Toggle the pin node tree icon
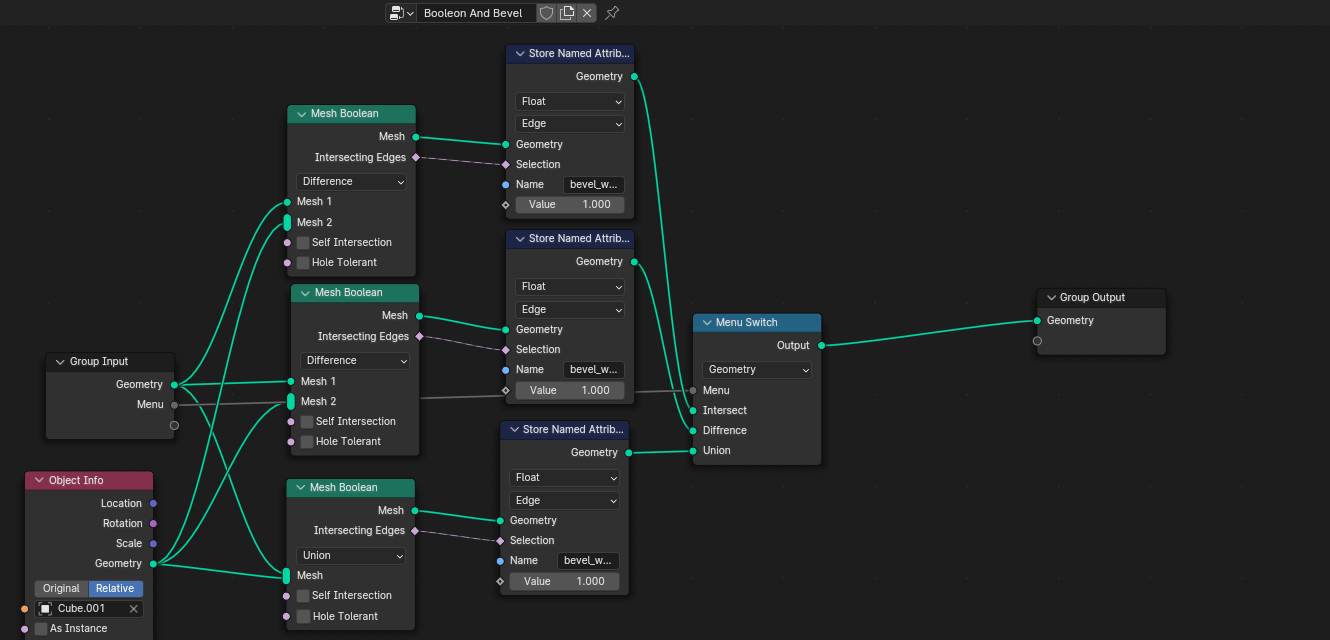This screenshot has height=640, width=1330. [x=613, y=13]
